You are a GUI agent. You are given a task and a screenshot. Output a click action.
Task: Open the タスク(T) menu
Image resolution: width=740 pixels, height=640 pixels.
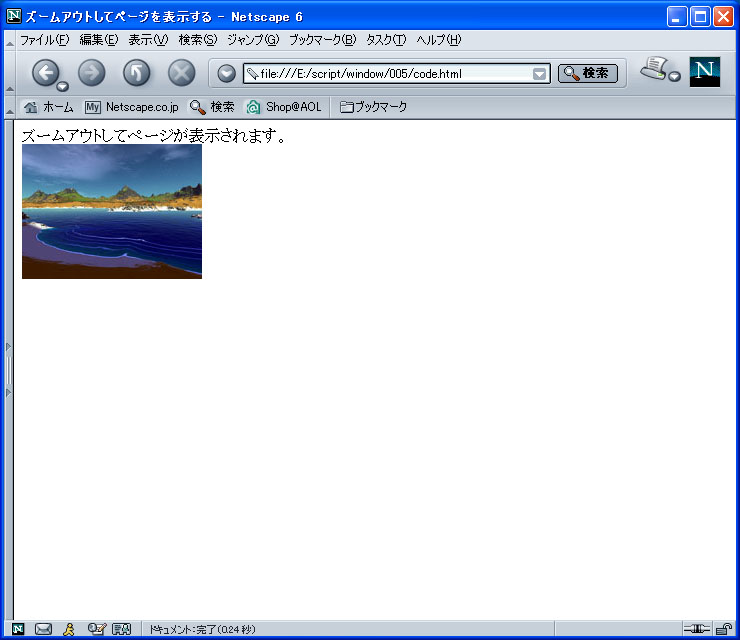pyautogui.click(x=386, y=40)
